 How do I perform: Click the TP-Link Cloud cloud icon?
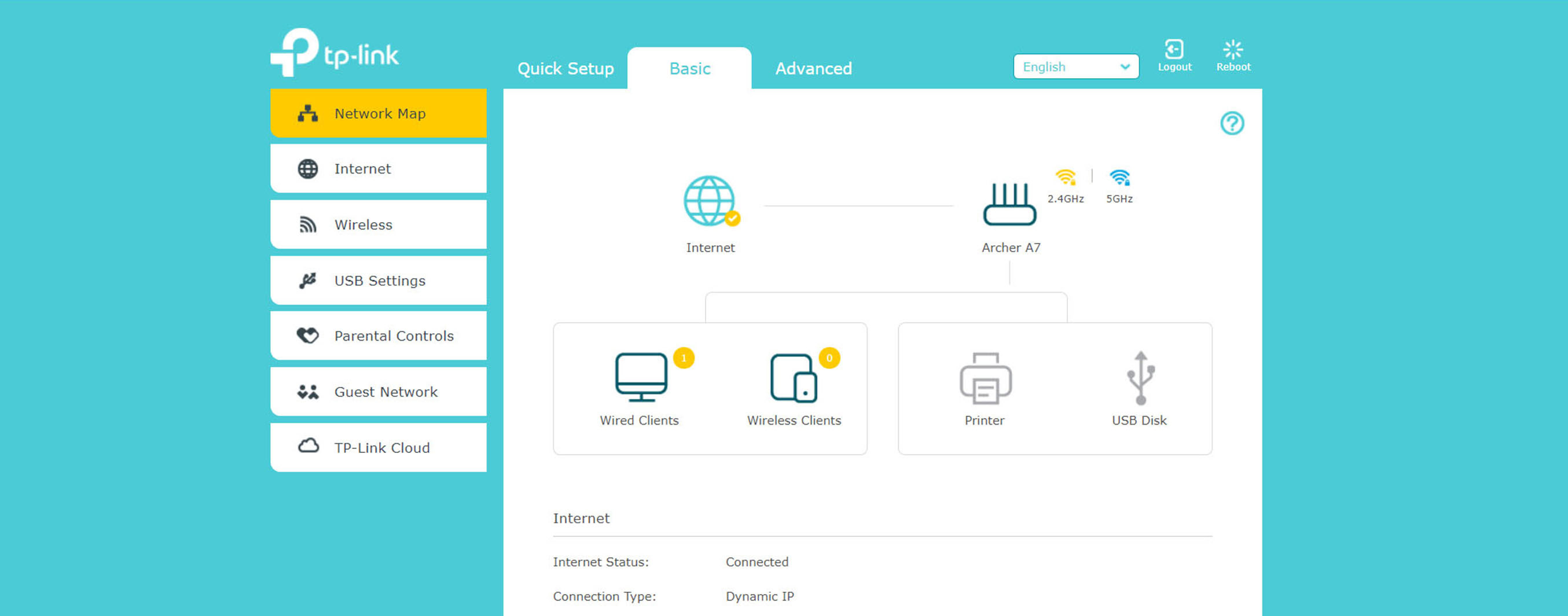coord(308,446)
